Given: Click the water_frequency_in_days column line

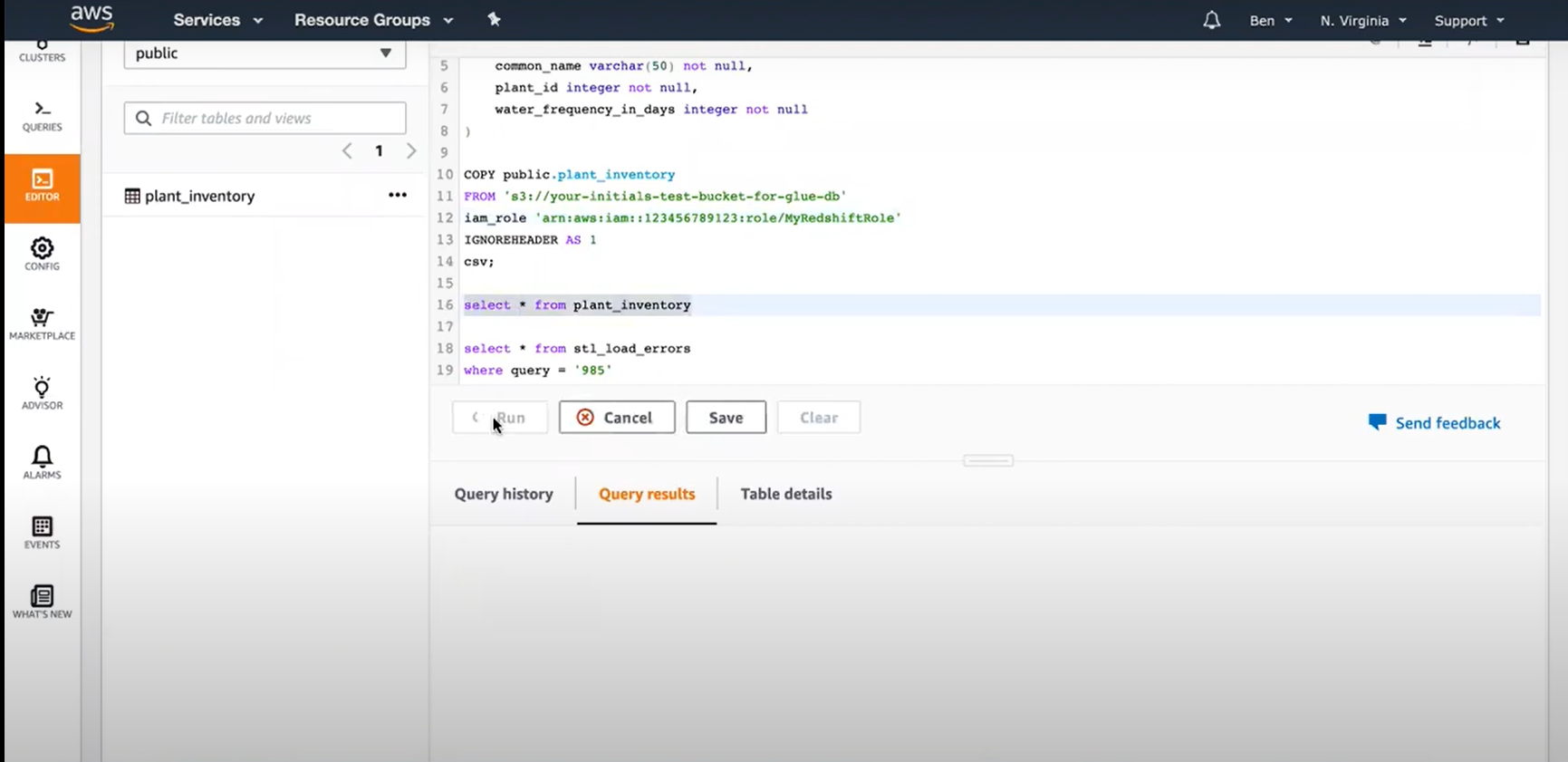Looking at the screenshot, I should tap(651, 110).
